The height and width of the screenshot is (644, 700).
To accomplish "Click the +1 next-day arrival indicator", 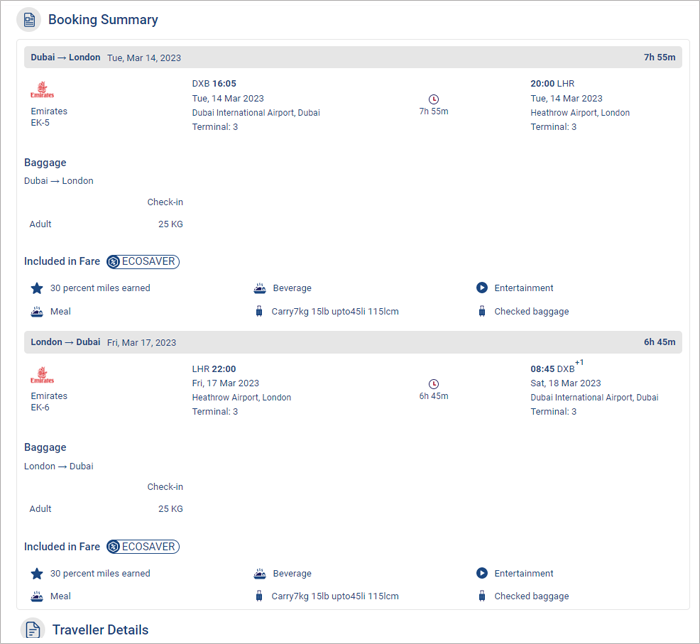I will pos(579,362).
